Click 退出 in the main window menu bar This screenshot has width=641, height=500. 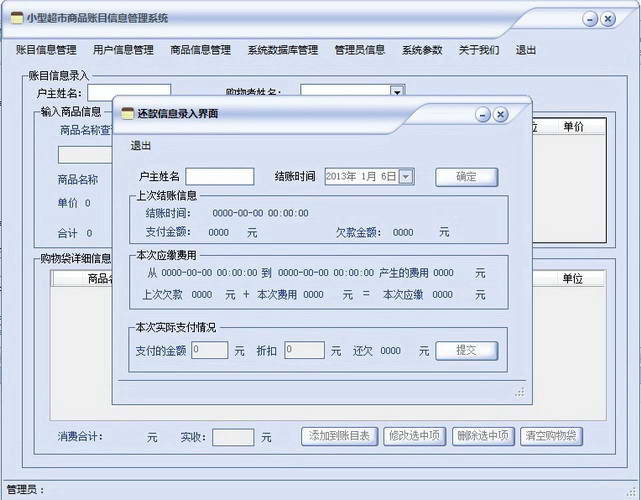[x=526, y=50]
